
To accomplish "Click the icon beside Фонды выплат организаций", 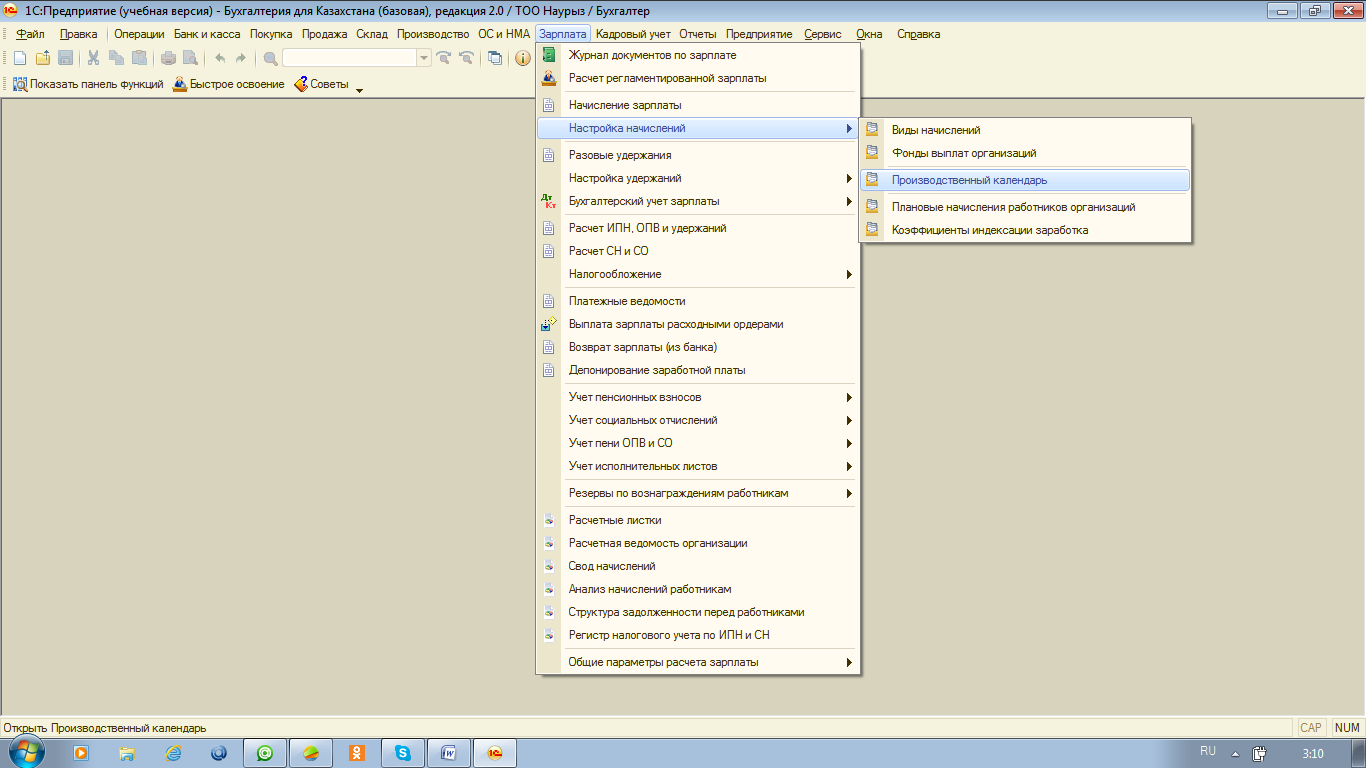I will (872, 153).
